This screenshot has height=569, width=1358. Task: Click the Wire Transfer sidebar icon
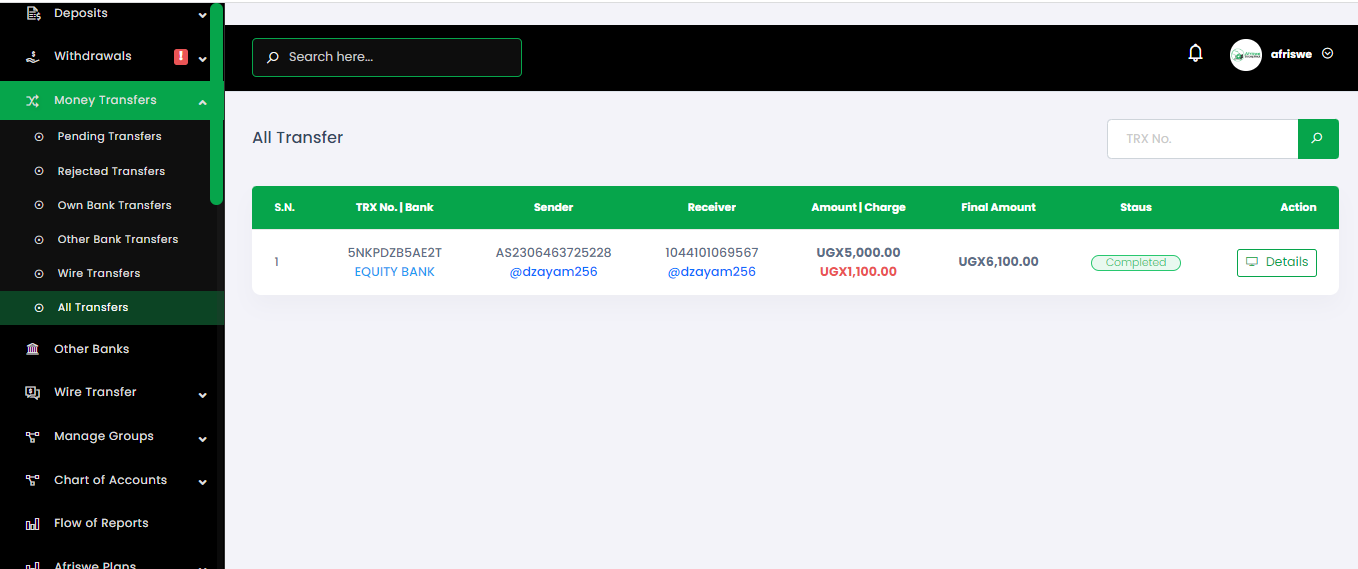point(33,392)
